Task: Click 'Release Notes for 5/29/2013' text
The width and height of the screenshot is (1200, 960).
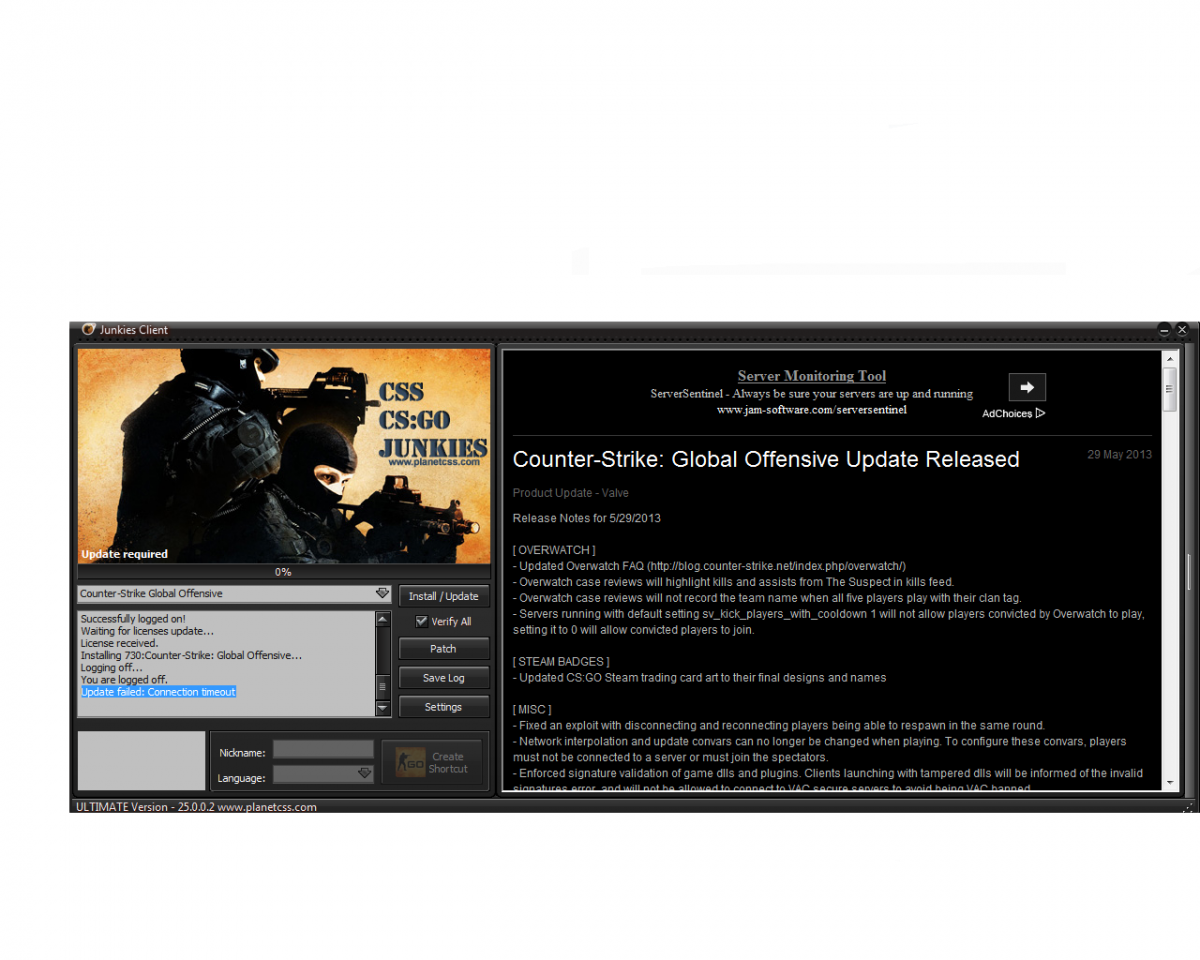Action: [587, 518]
